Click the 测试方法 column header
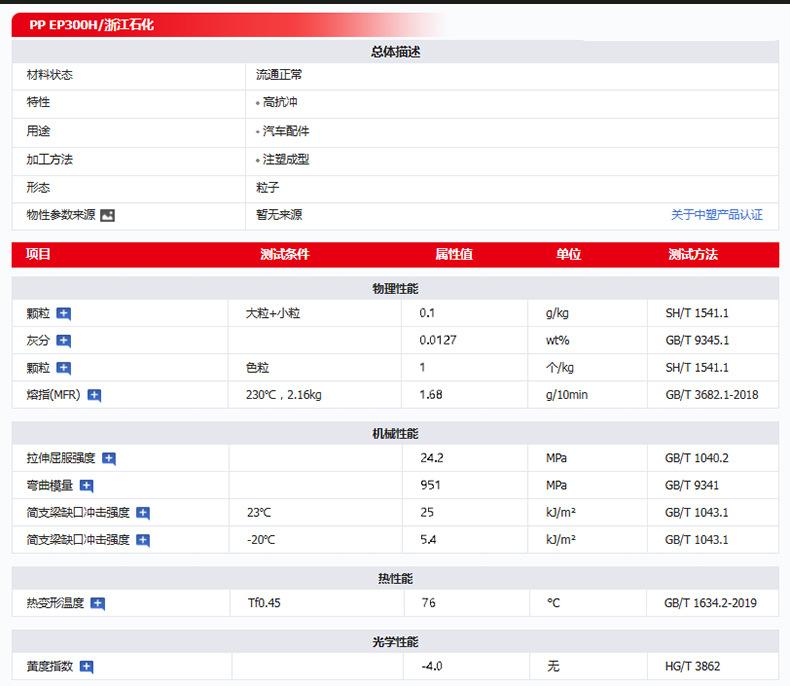The image size is (790, 686). 693,254
